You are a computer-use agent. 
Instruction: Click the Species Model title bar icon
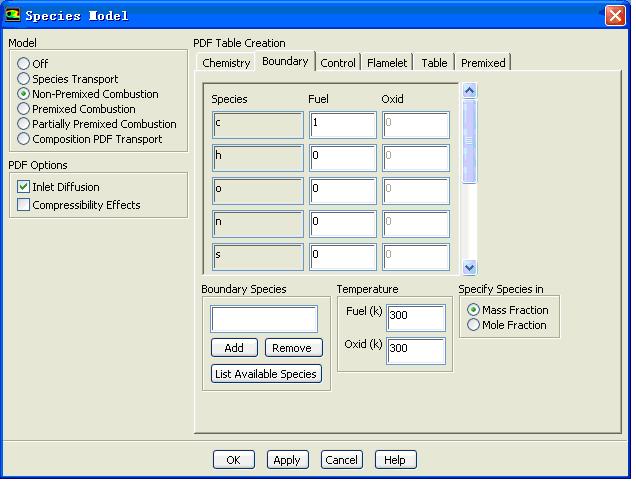[x=13, y=15]
